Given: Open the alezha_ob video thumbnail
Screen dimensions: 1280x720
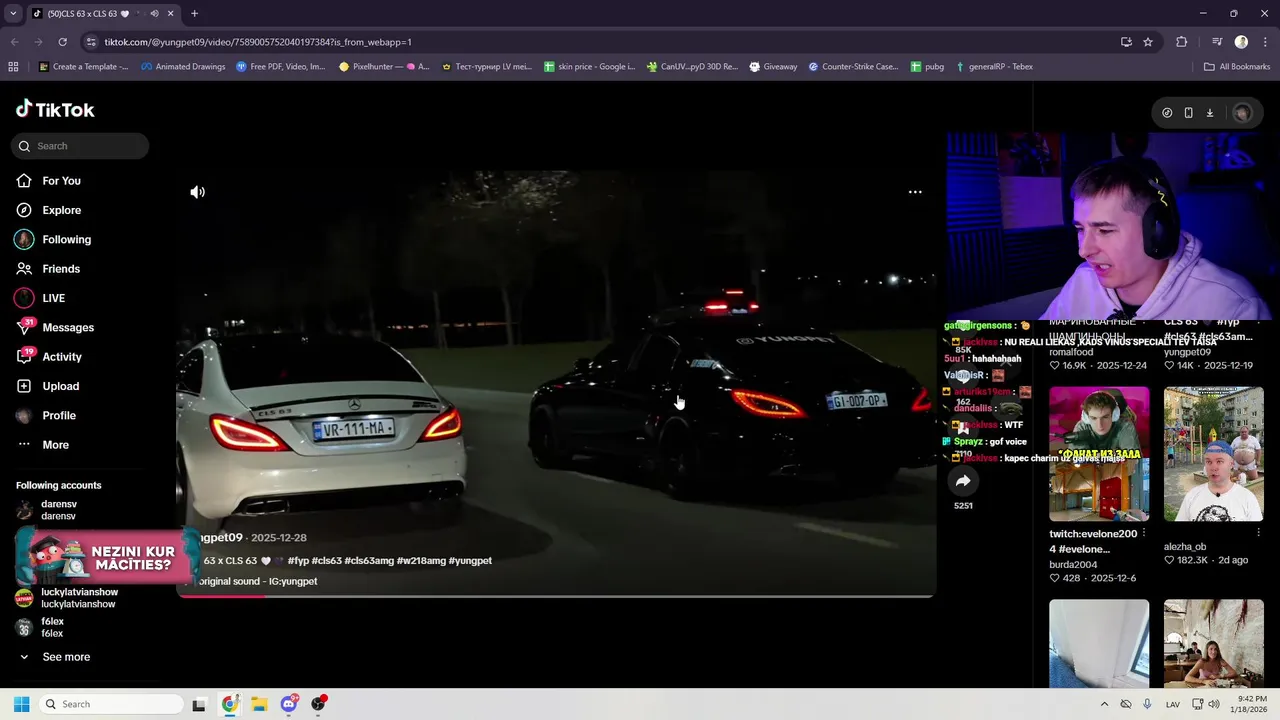Looking at the screenshot, I should click(1213, 454).
